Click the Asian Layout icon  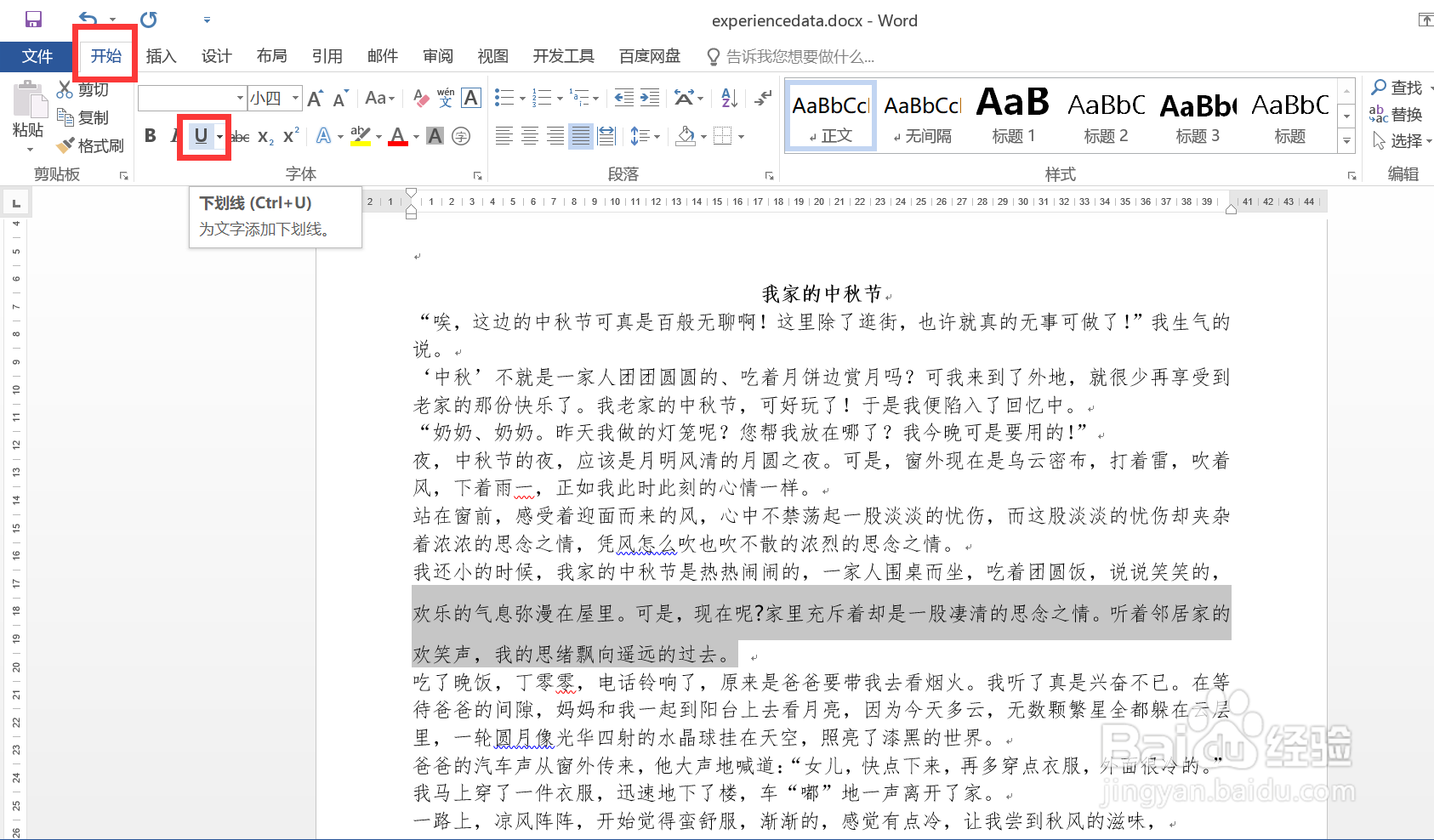click(684, 98)
